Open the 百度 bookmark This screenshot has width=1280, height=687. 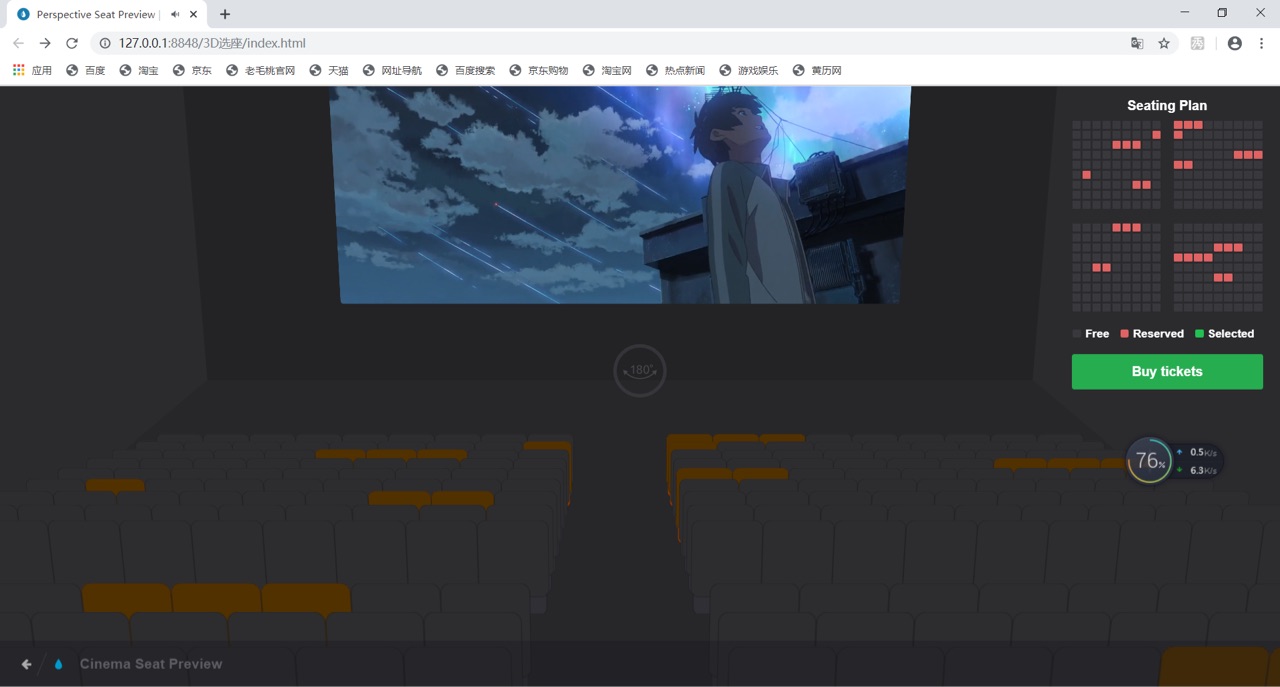(x=86, y=70)
